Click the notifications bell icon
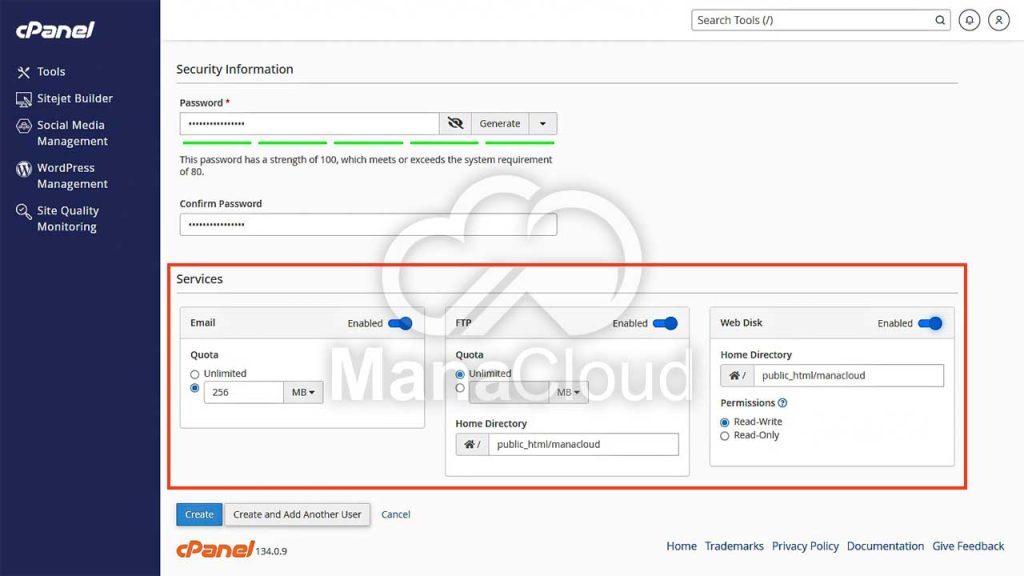Screen dimensions: 1024x576 coord(968,20)
